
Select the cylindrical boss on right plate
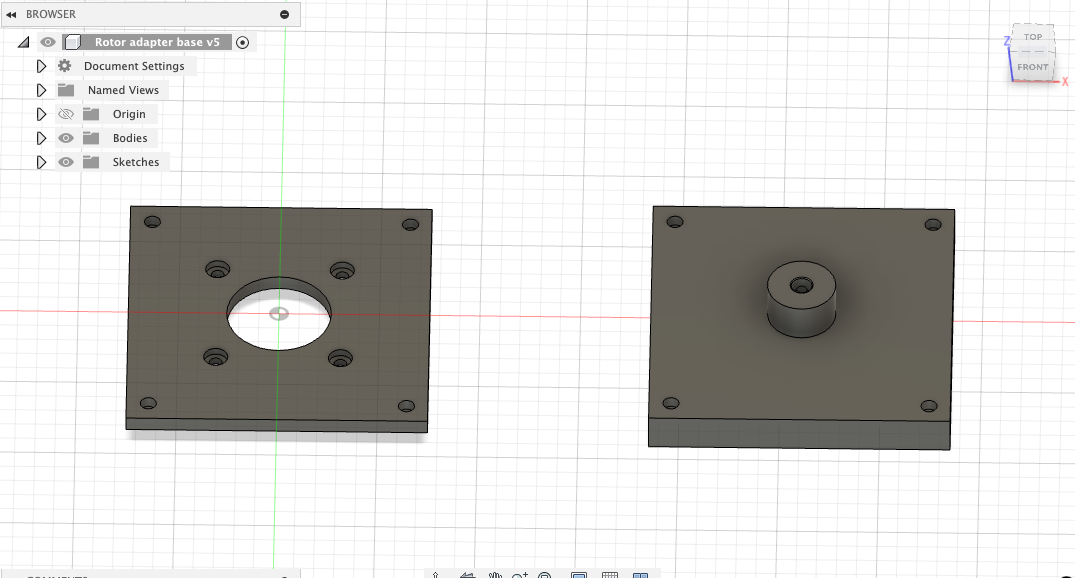tap(801, 299)
